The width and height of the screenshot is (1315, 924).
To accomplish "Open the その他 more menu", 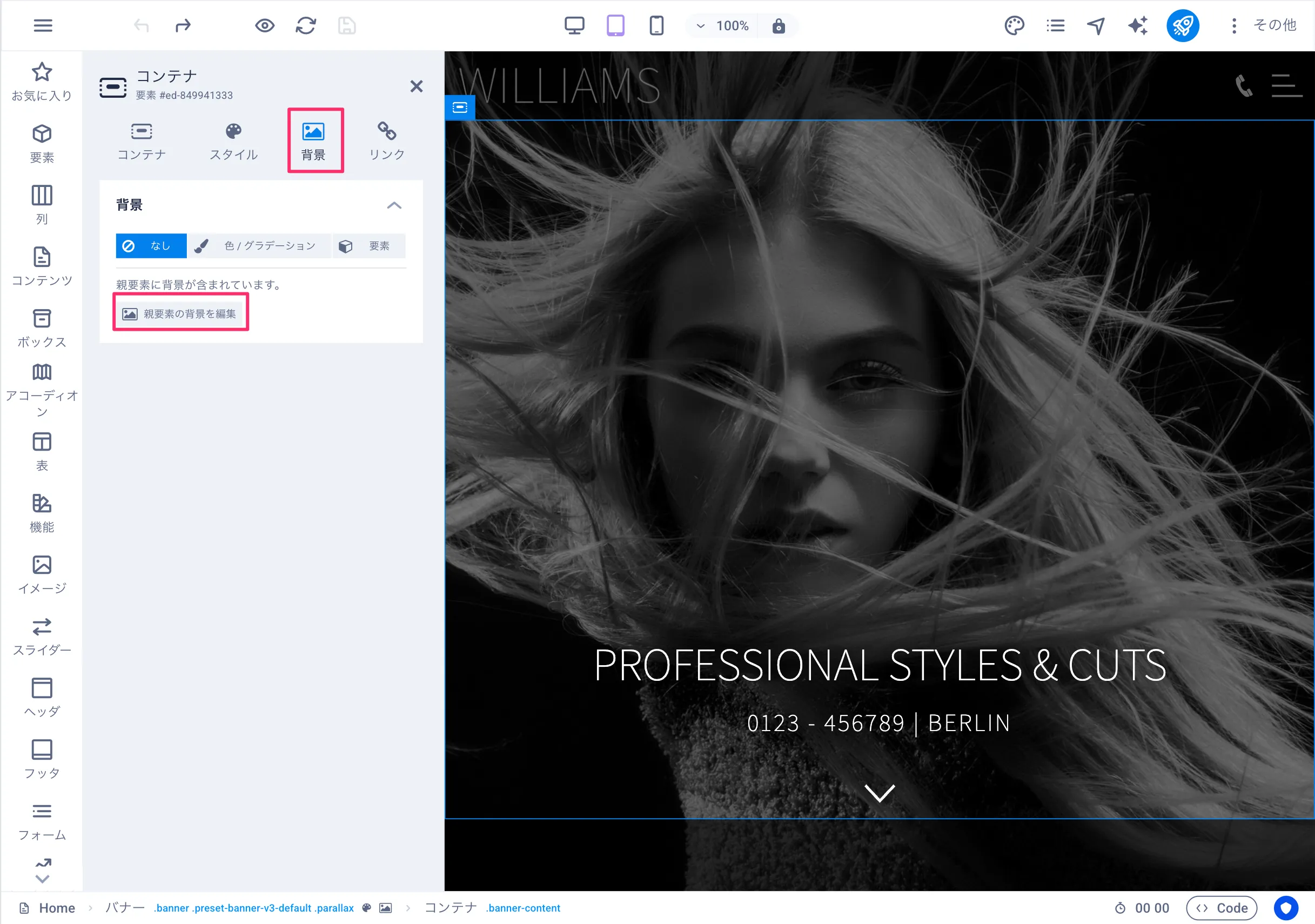I will click(1265, 26).
